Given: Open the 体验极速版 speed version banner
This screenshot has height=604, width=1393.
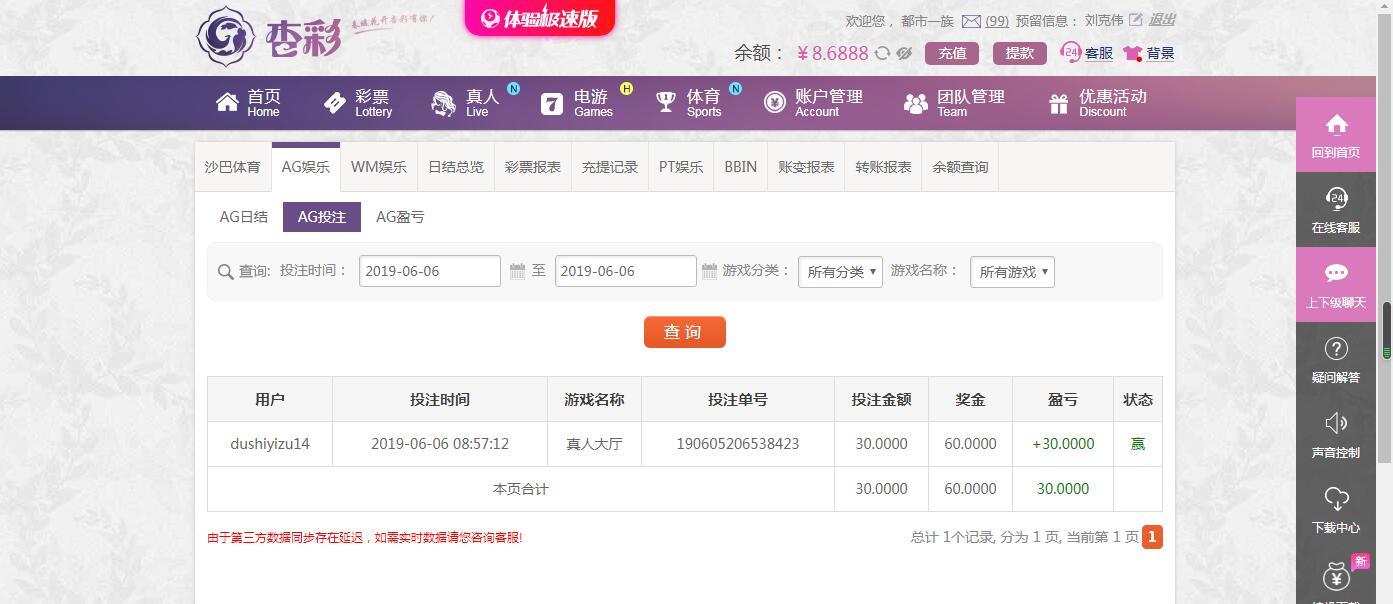Looking at the screenshot, I should click(x=540, y=18).
